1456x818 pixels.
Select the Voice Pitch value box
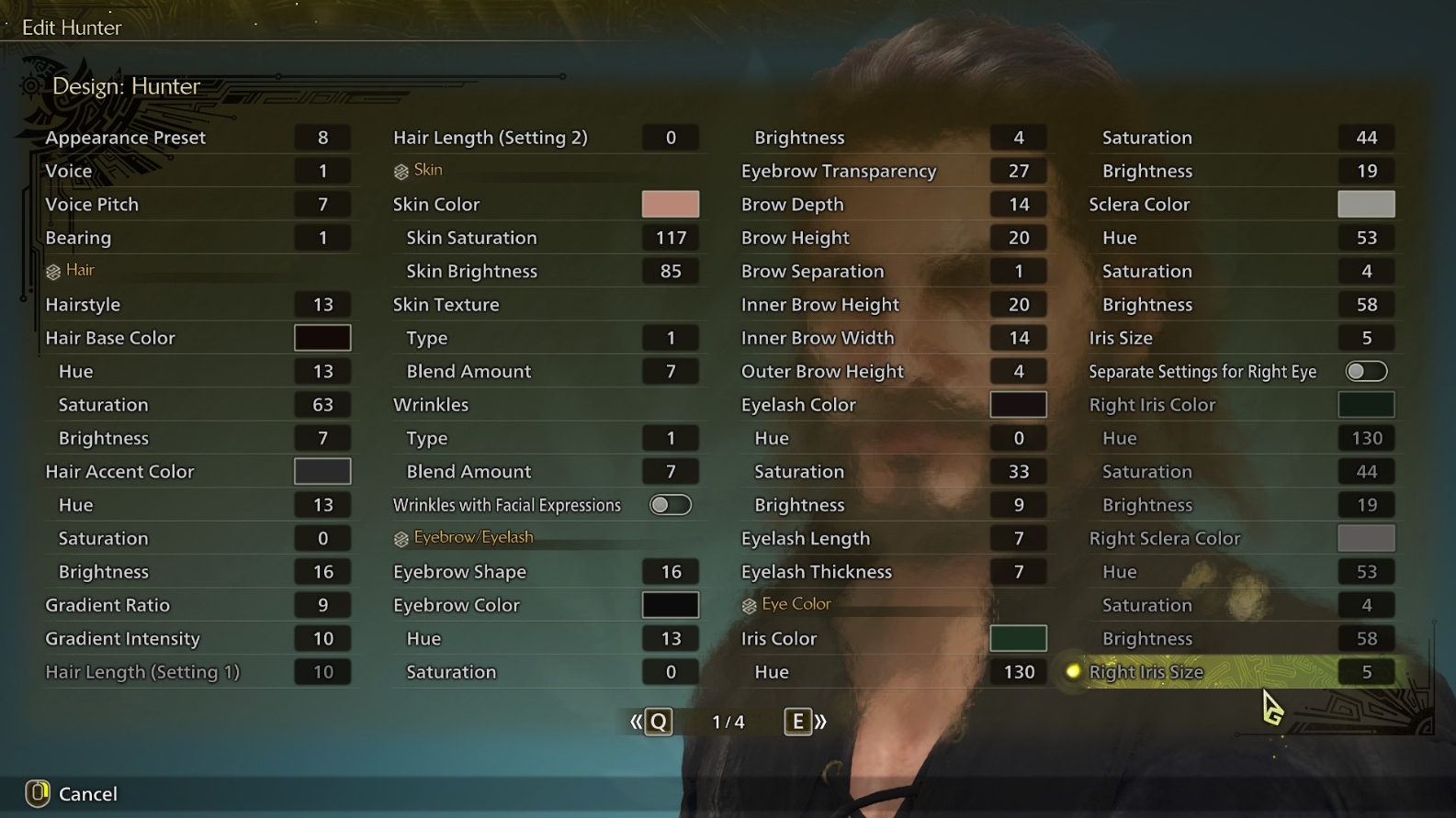(322, 204)
